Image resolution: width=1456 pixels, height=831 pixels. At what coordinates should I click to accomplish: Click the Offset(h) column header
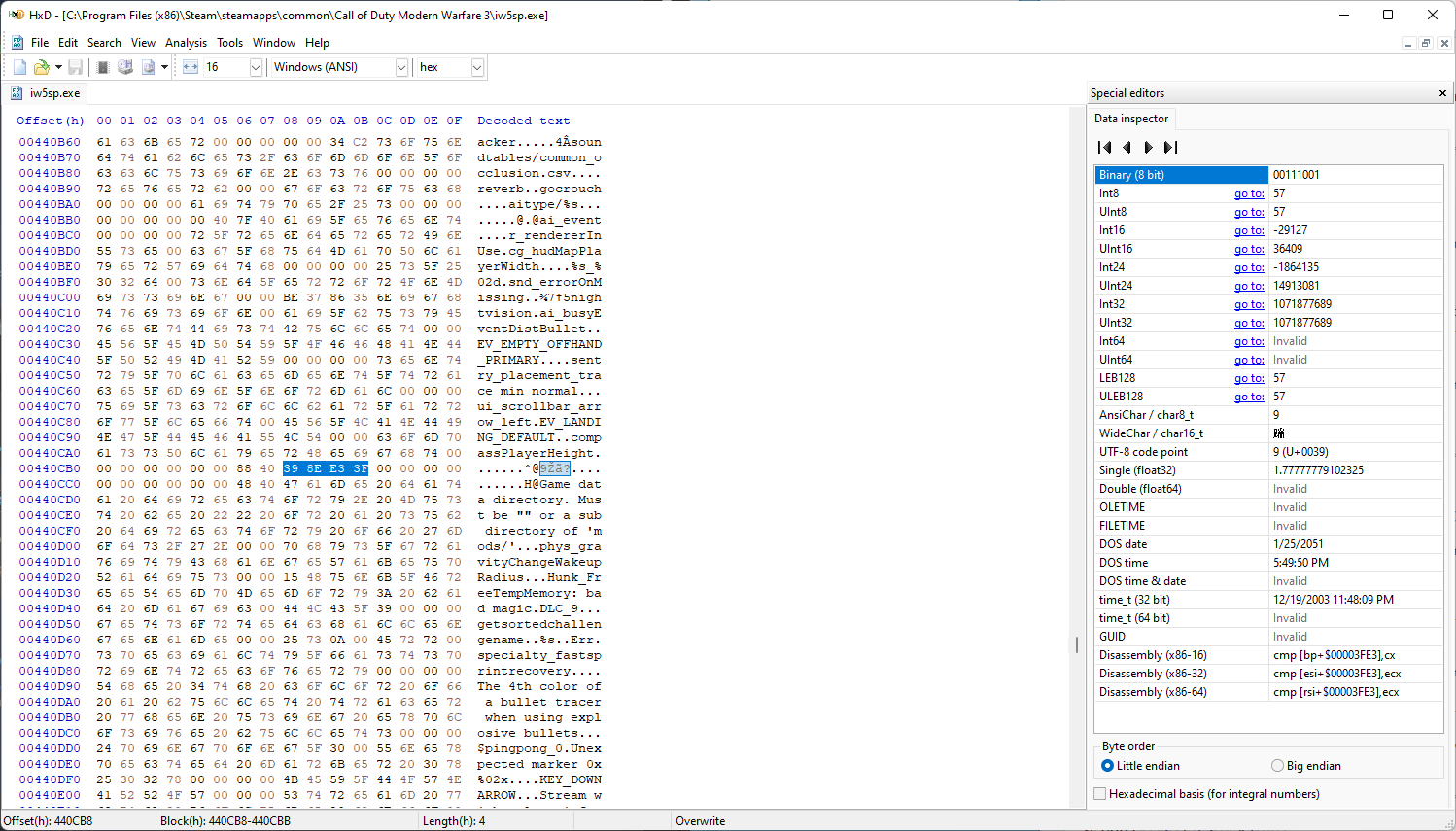tap(51, 121)
